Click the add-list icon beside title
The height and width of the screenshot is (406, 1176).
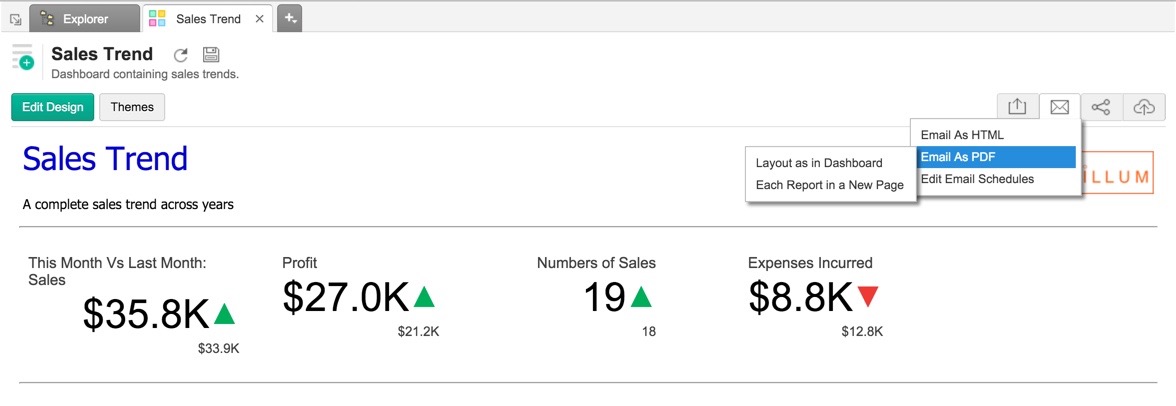pyautogui.click(x=22, y=57)
